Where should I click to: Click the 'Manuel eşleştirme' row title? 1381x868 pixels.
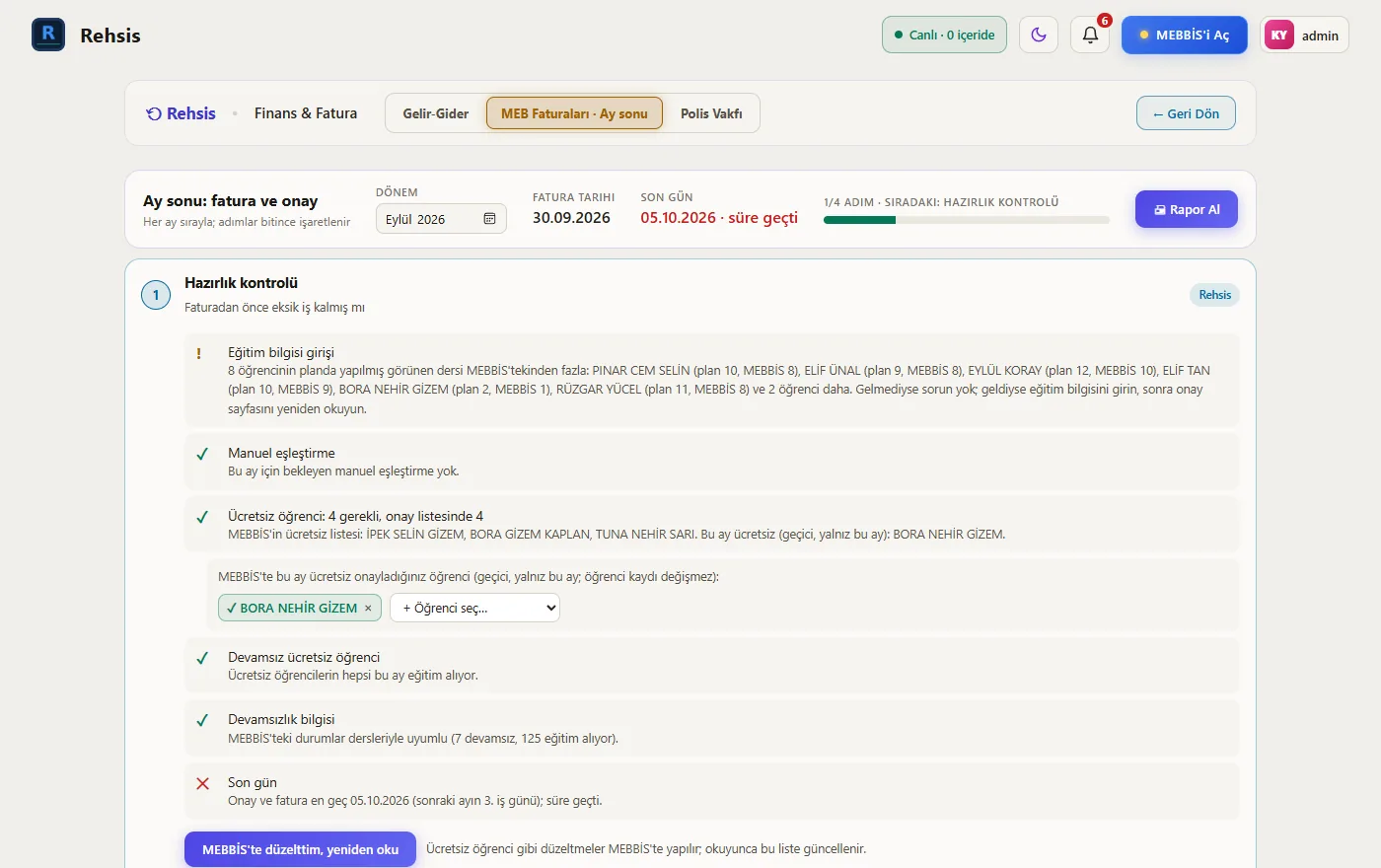281,453
